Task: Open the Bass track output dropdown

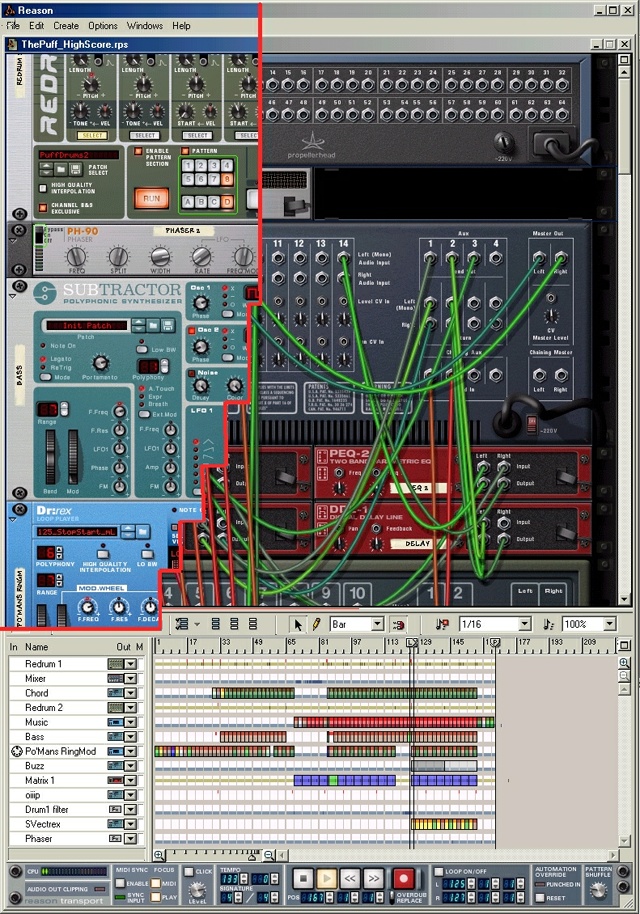Action: tap(131, 737)
